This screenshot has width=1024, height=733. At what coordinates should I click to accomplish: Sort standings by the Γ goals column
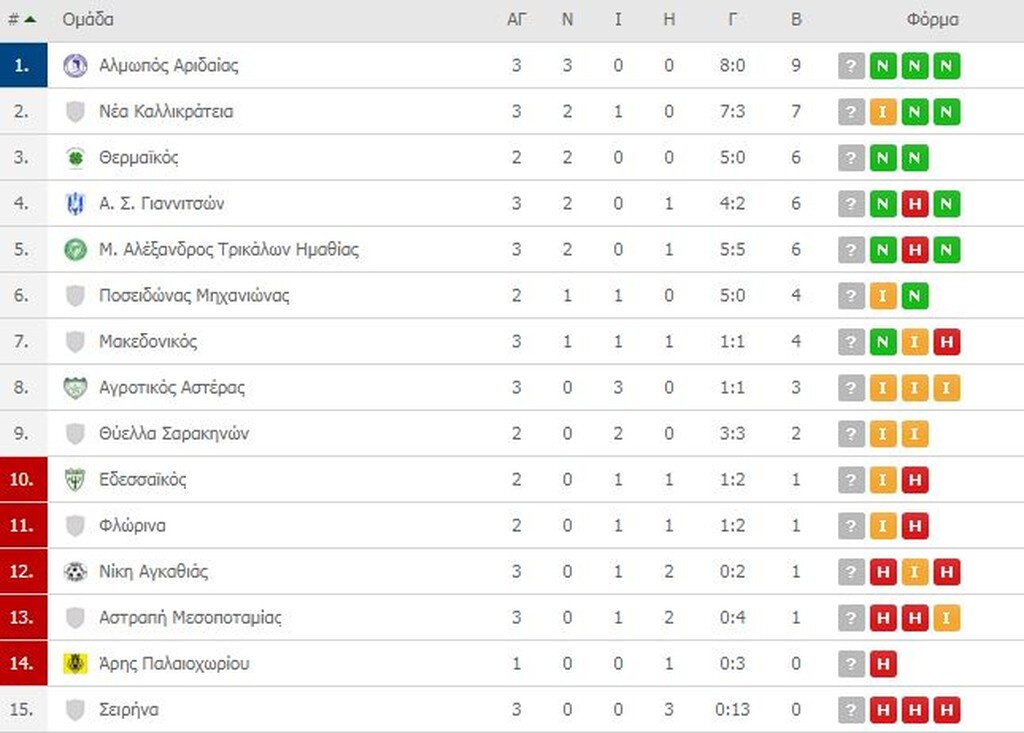pos(733,19)
